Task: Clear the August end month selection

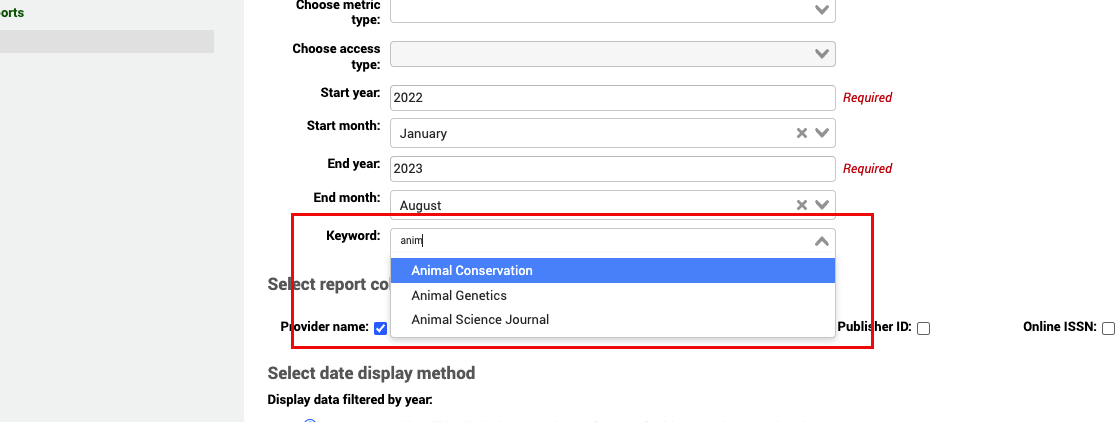Action: 801,205
